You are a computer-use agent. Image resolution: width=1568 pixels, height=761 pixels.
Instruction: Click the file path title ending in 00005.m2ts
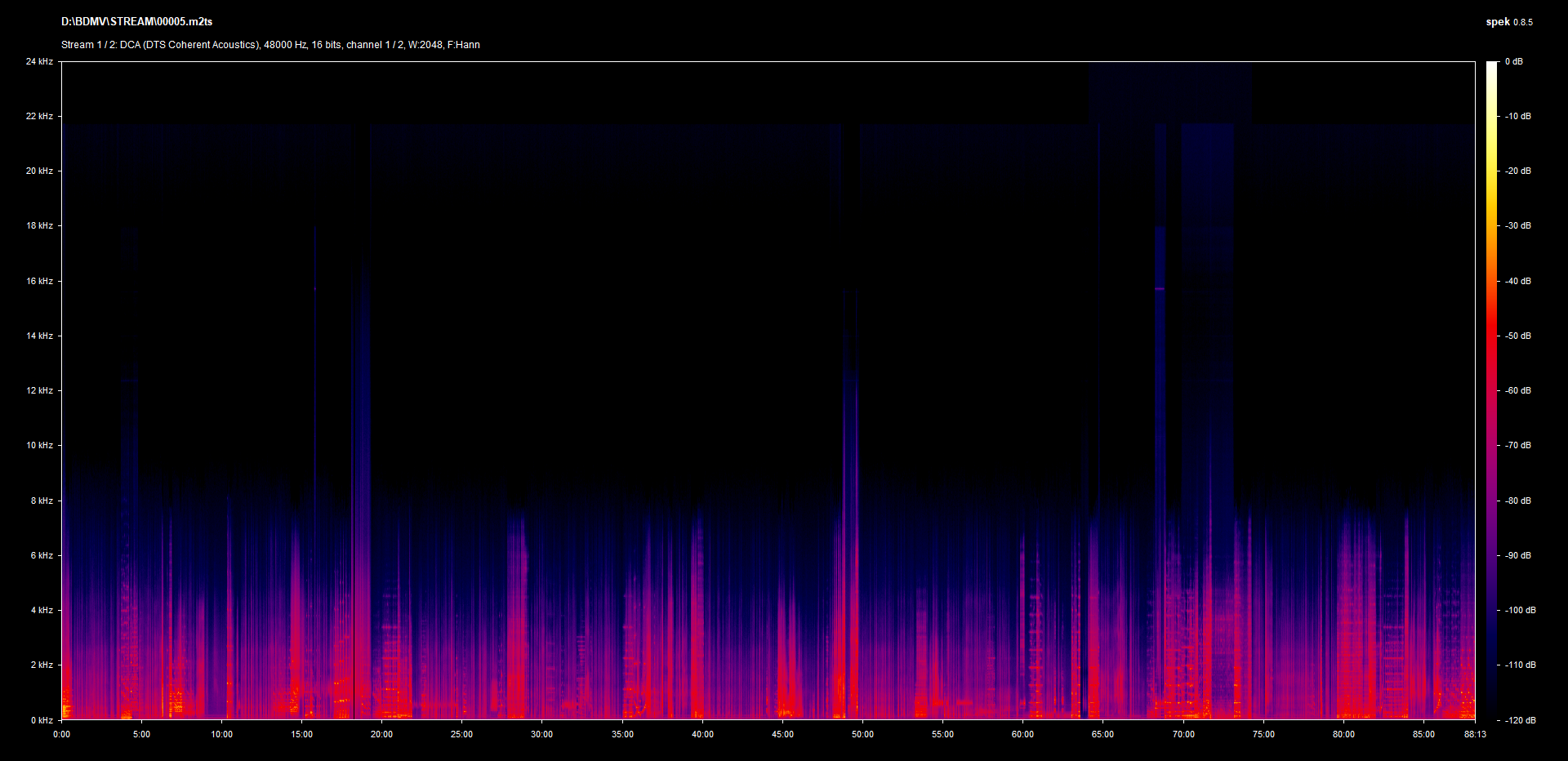pos(136,22)
